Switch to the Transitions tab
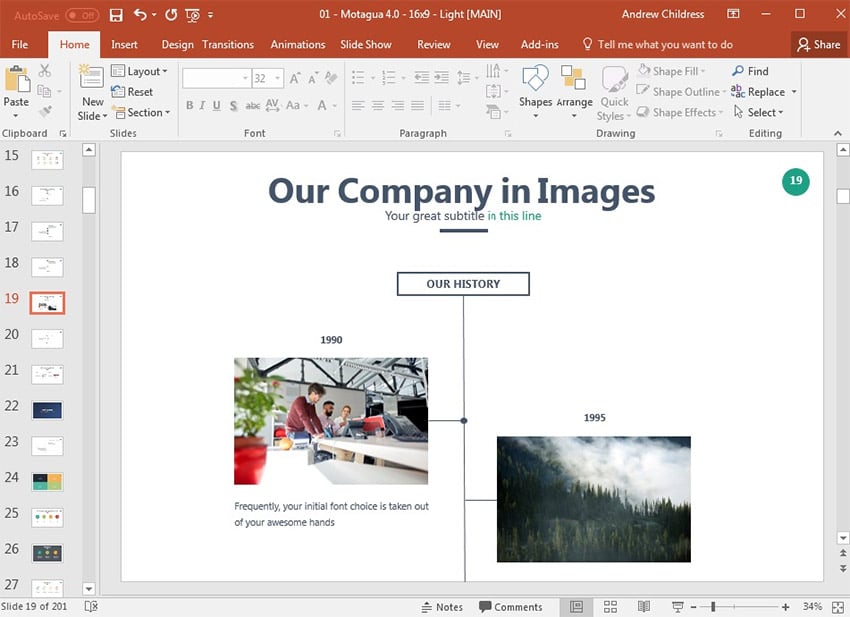 (228, 44)
